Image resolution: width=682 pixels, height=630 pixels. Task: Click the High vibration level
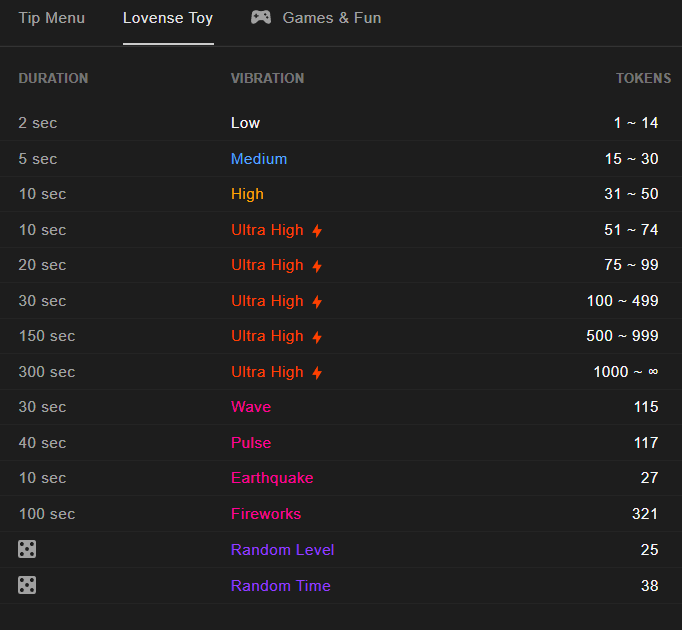pyautogui.click(x=247, y=194)
